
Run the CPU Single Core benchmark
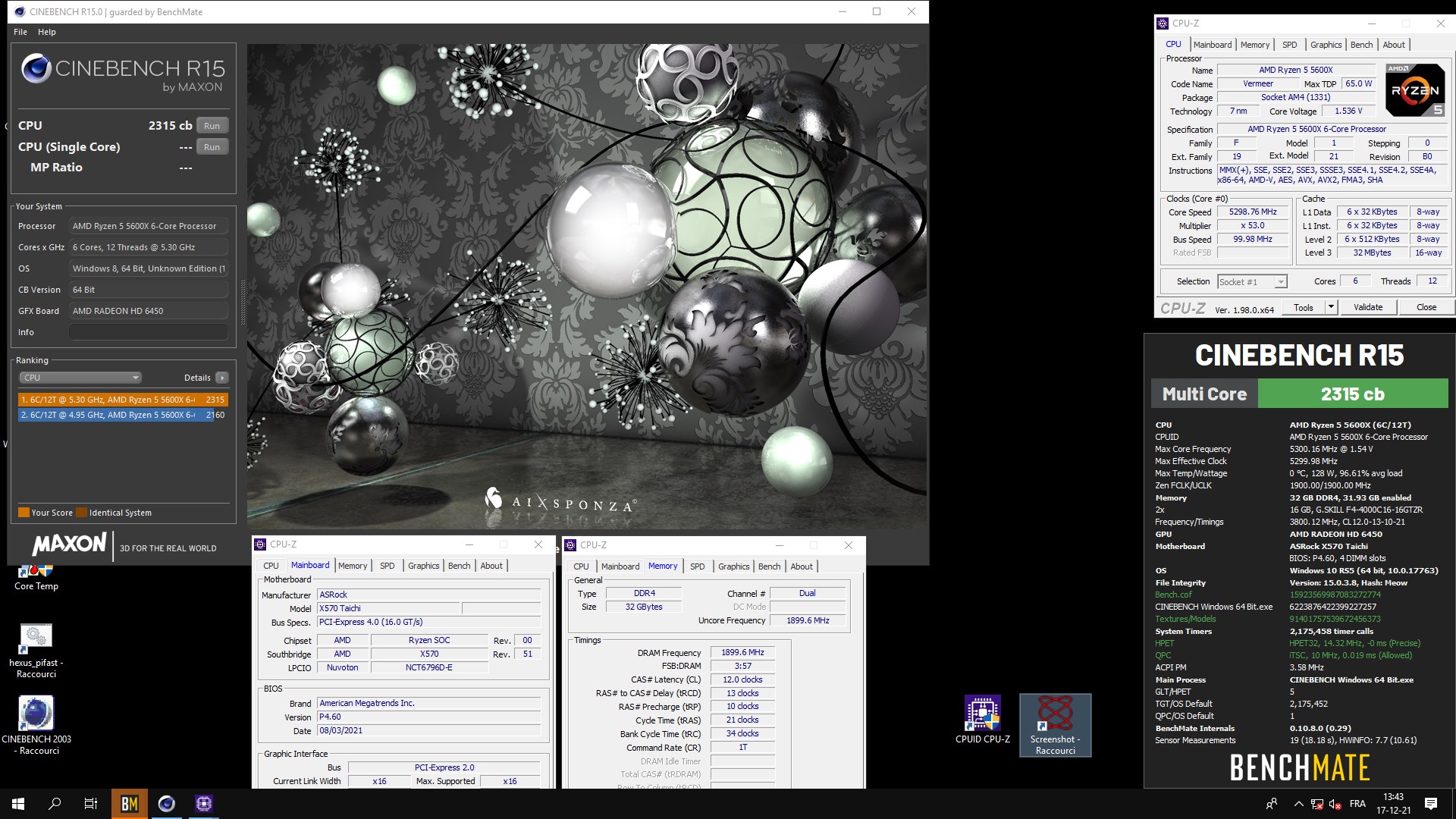tap(212, 147)
